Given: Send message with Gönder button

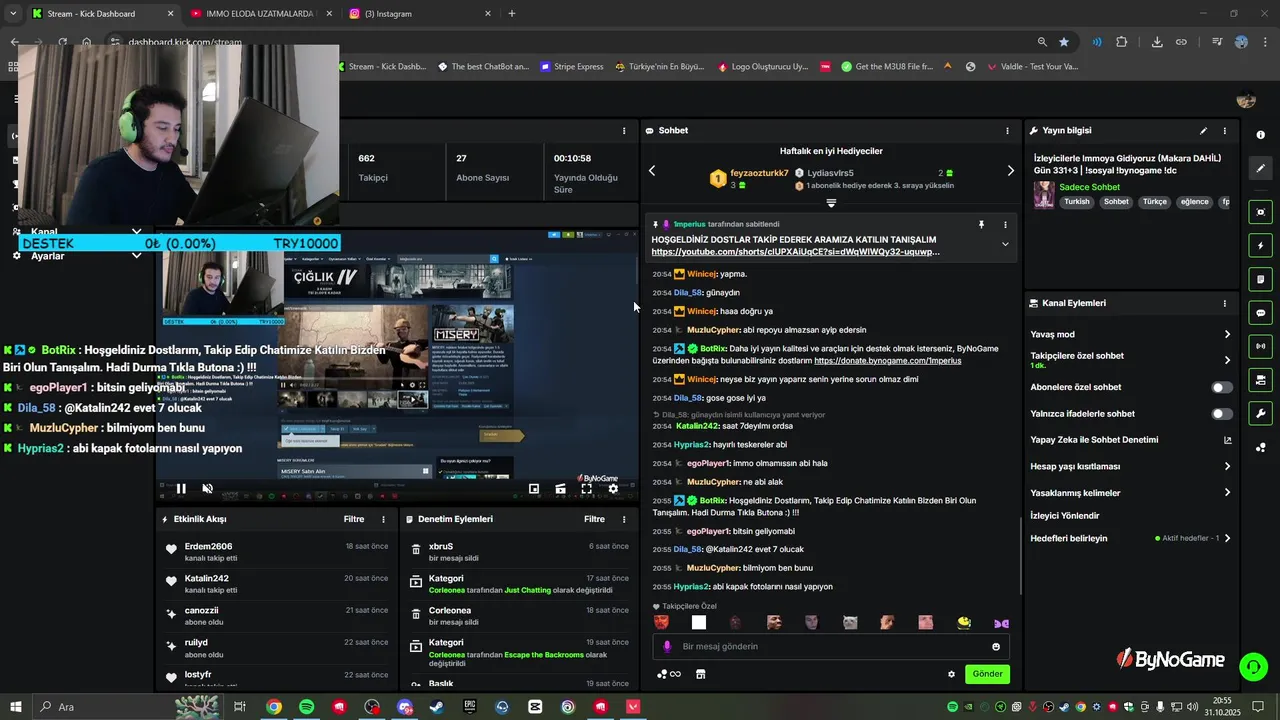Looking at the screenshot, I should click(987, 674).
